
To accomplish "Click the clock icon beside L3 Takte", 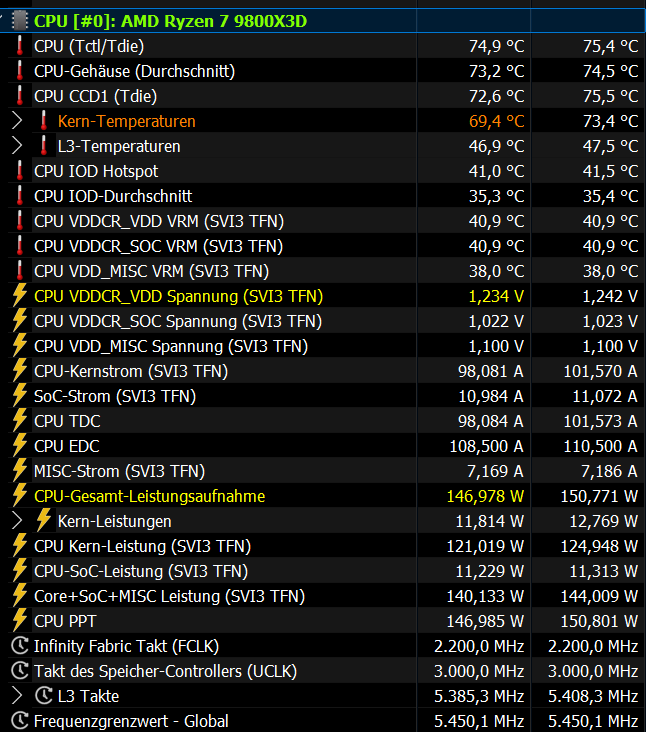I will click(x=43, y=696).
